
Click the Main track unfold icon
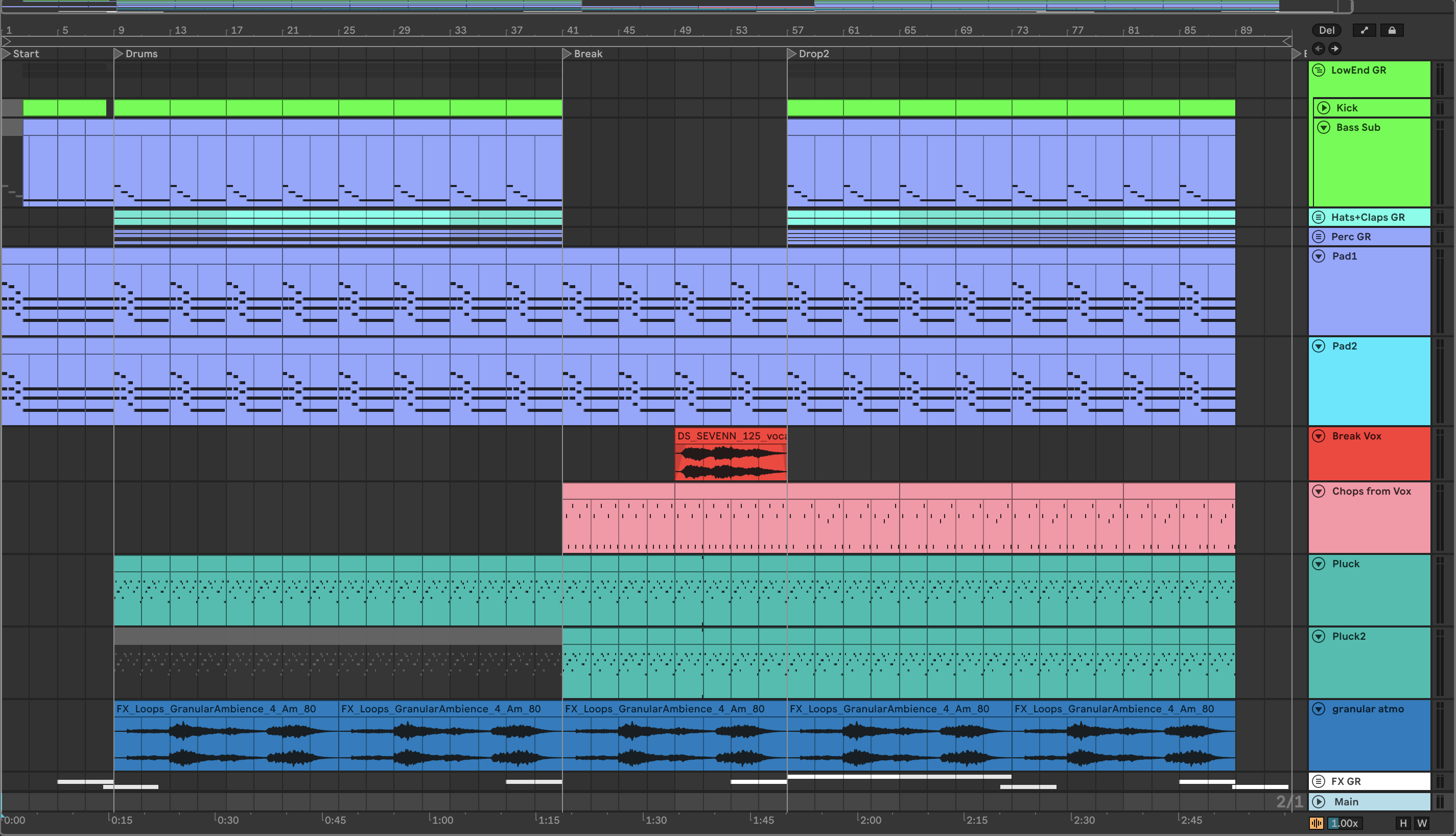tap(1319, 802)
